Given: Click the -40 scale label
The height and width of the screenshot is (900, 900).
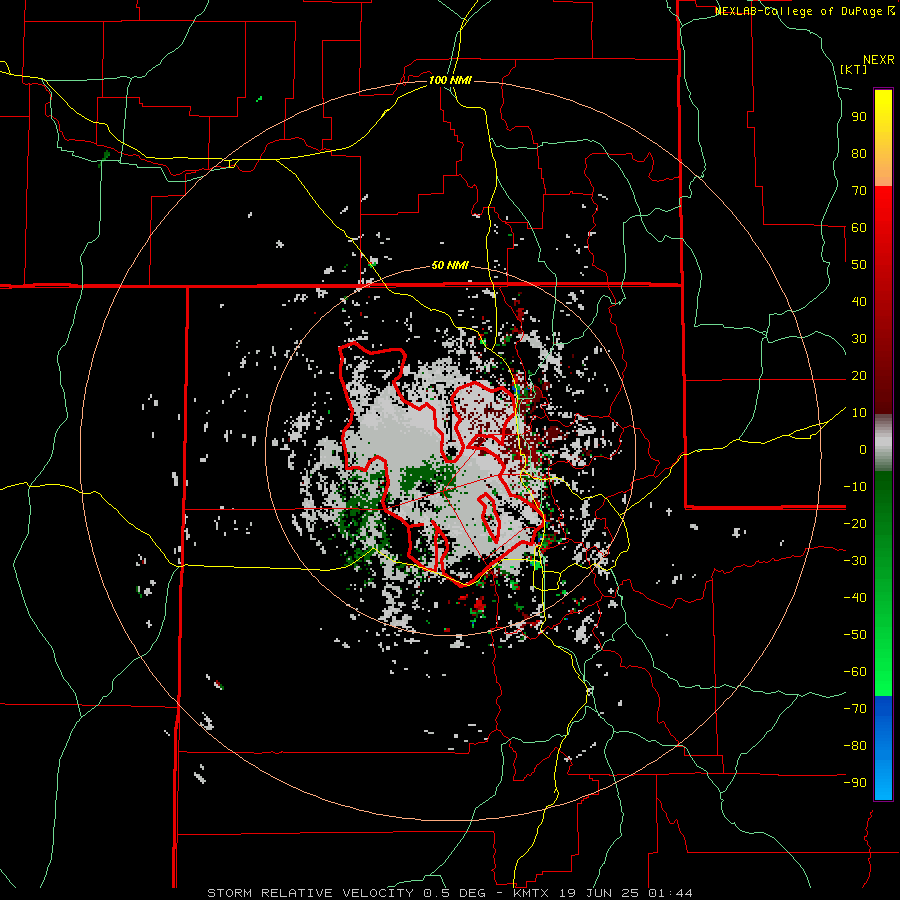Looking at the screenshot, I should point(855,598).
